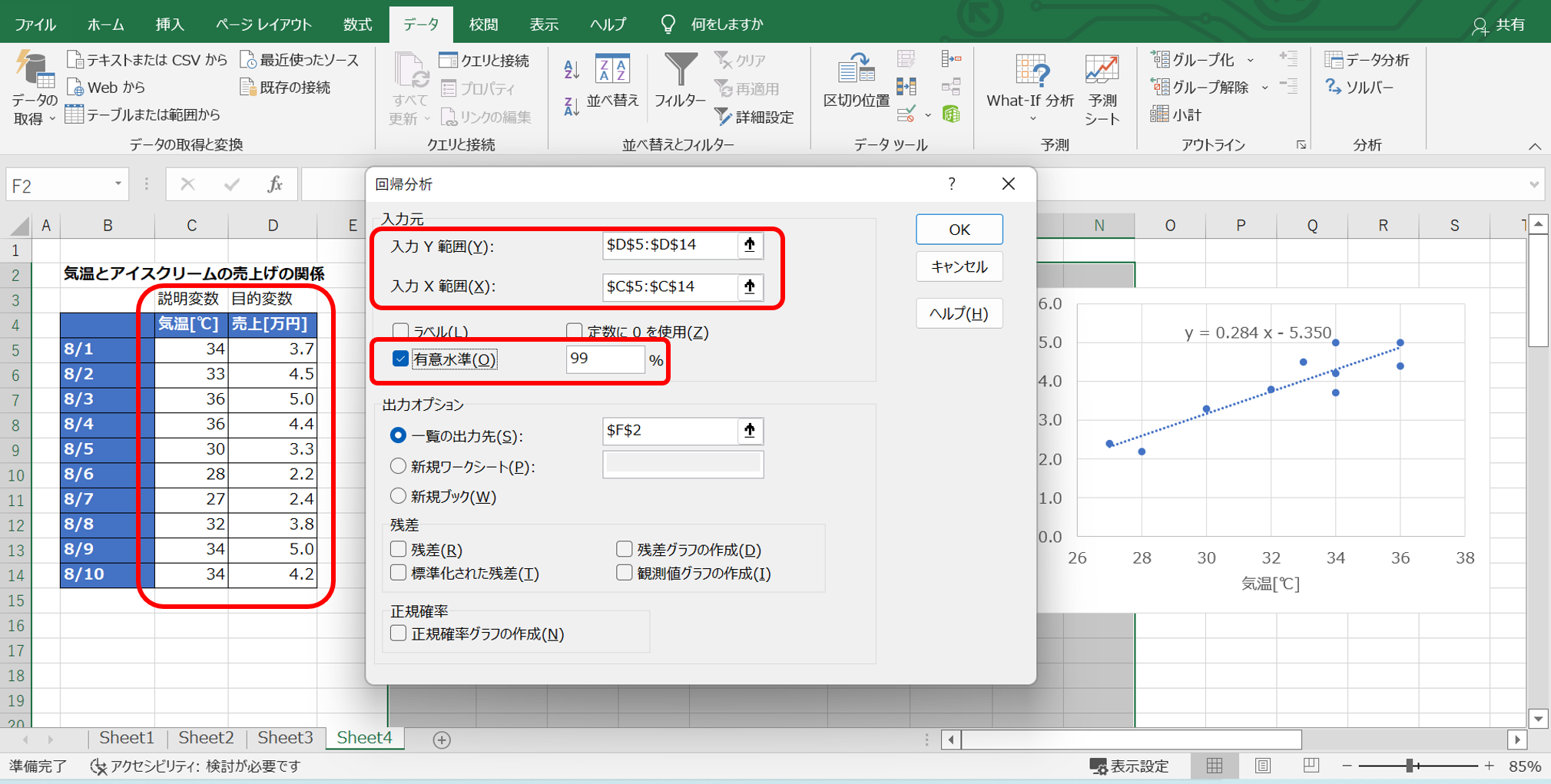Select the 新規ワークシート radio button
The image size is (1551, 784).
tap(398, 466)
